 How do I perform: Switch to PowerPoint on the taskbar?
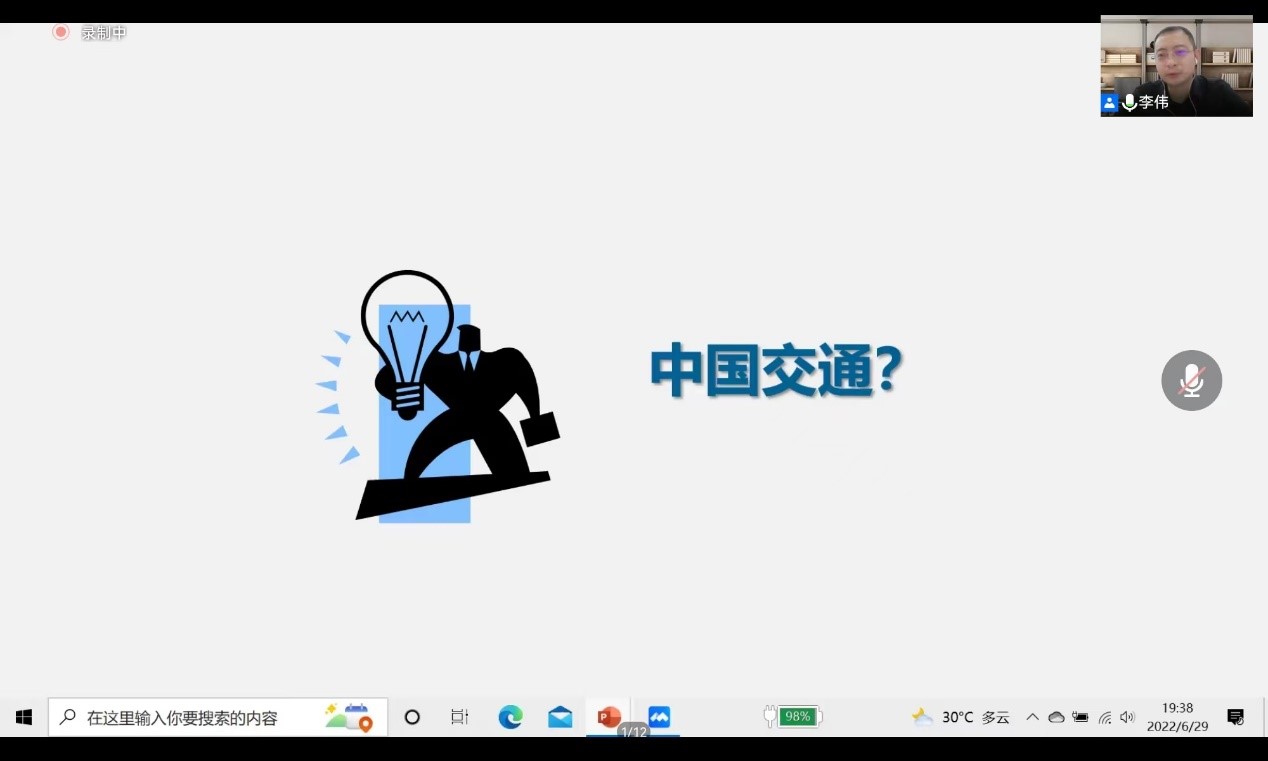[x=608, y=717]
